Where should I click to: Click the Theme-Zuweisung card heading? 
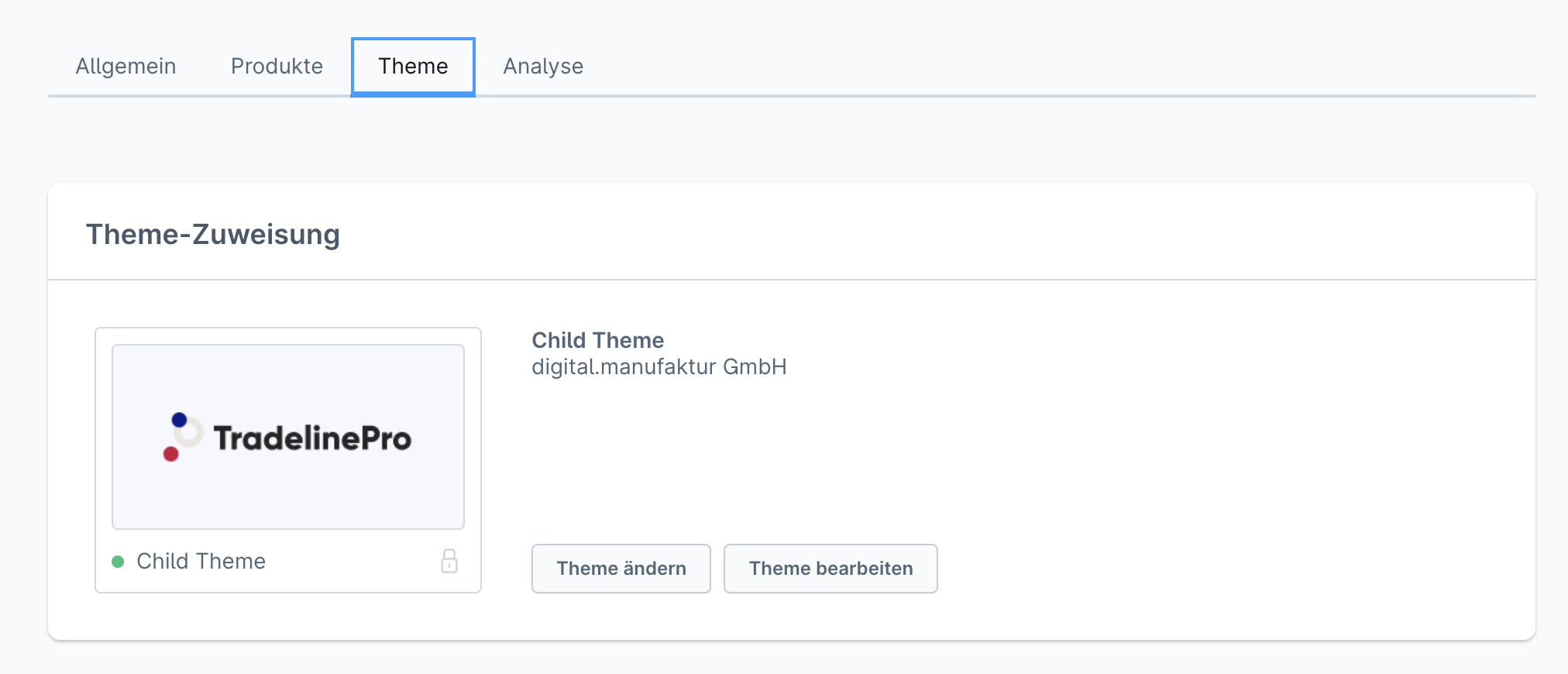coord(212,234)
